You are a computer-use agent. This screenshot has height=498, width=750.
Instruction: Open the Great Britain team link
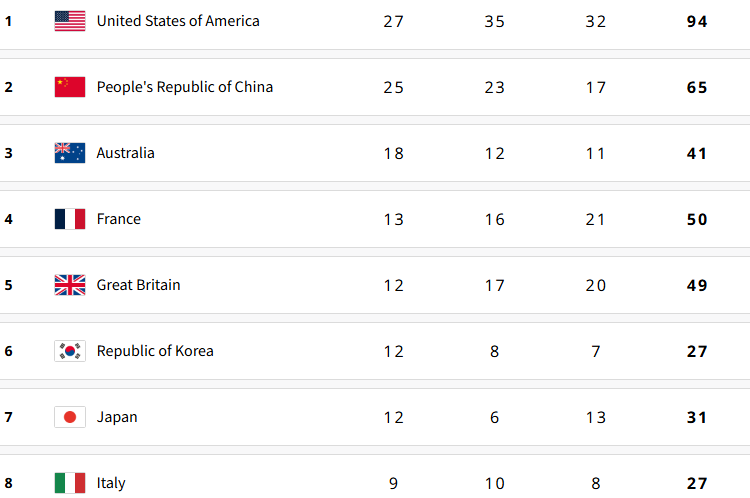tap(139, 285)
